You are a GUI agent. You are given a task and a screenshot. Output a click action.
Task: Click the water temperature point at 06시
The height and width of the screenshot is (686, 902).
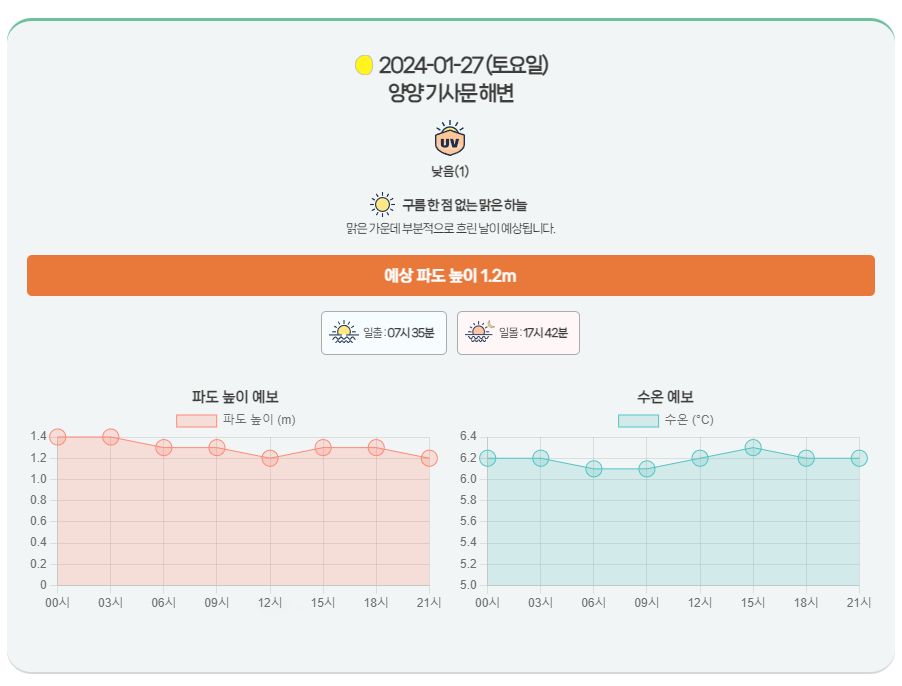594,469
